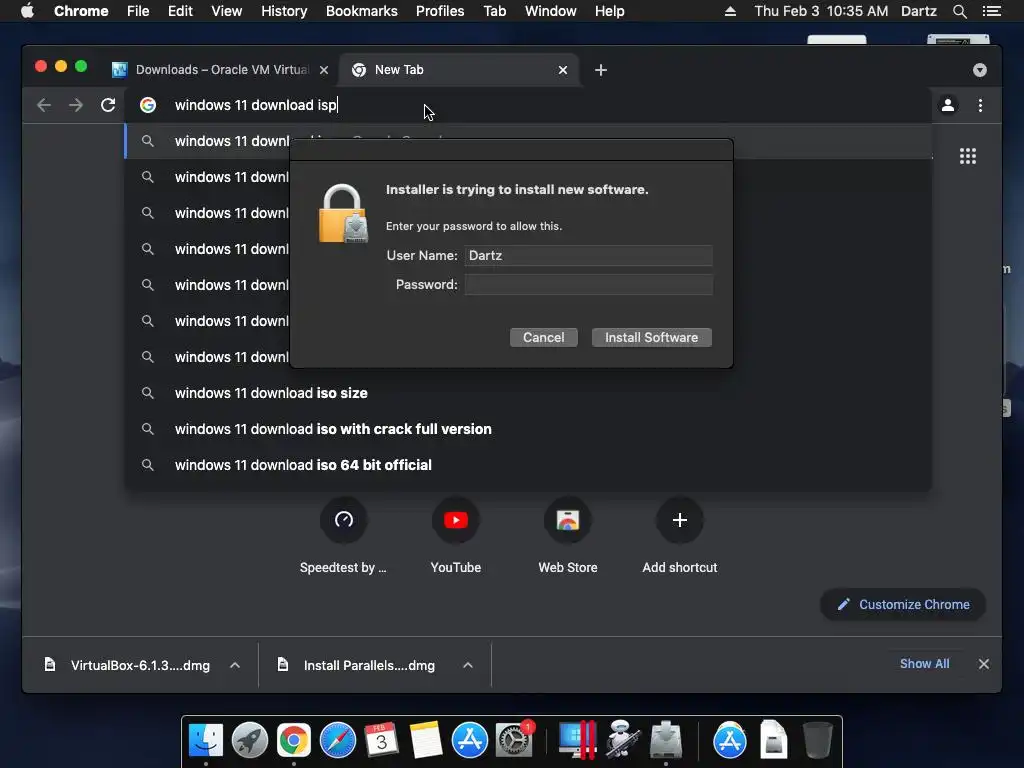Viewport: 1024px width, 768px height.
Task: Open the Profiles menu
Action: tap(440, 11)
